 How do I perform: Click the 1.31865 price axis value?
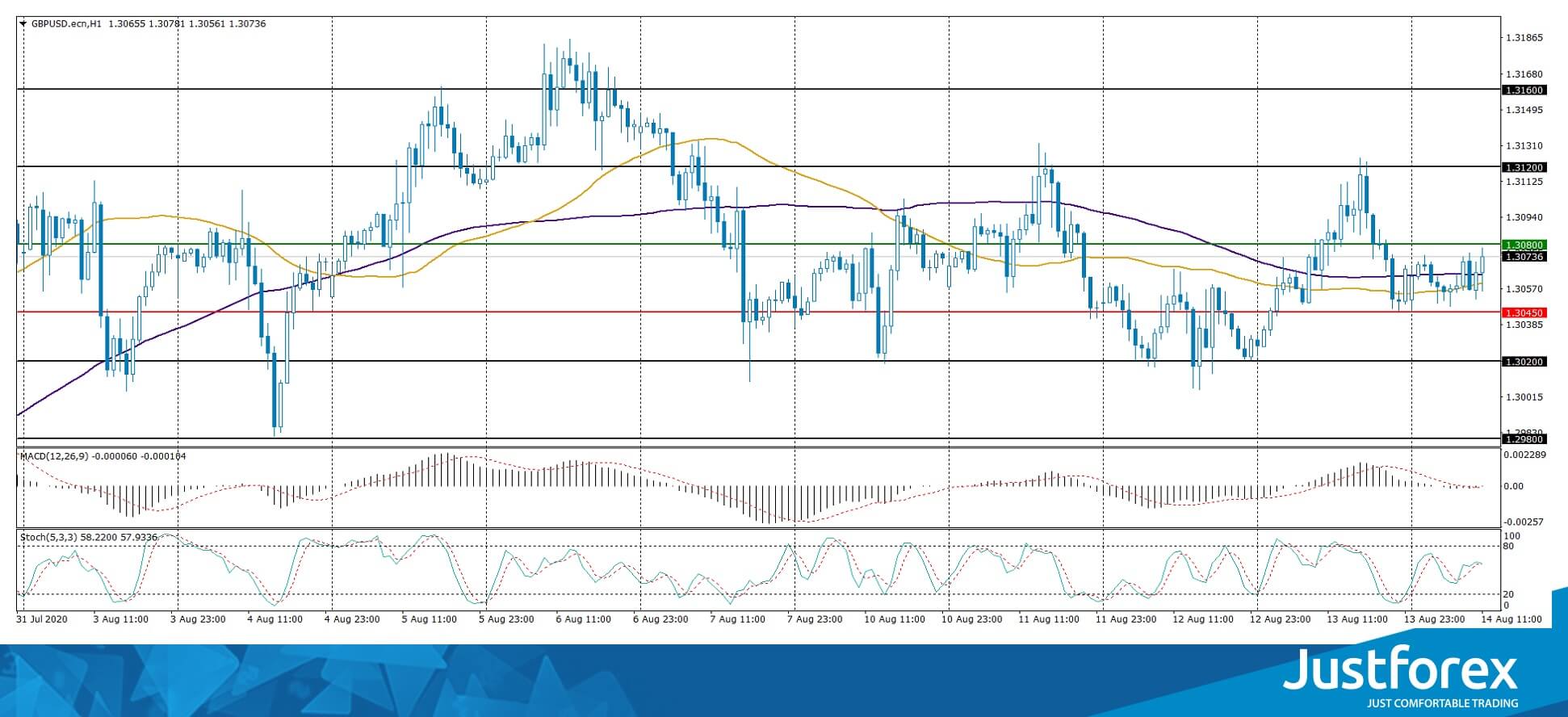point(1524,38)
